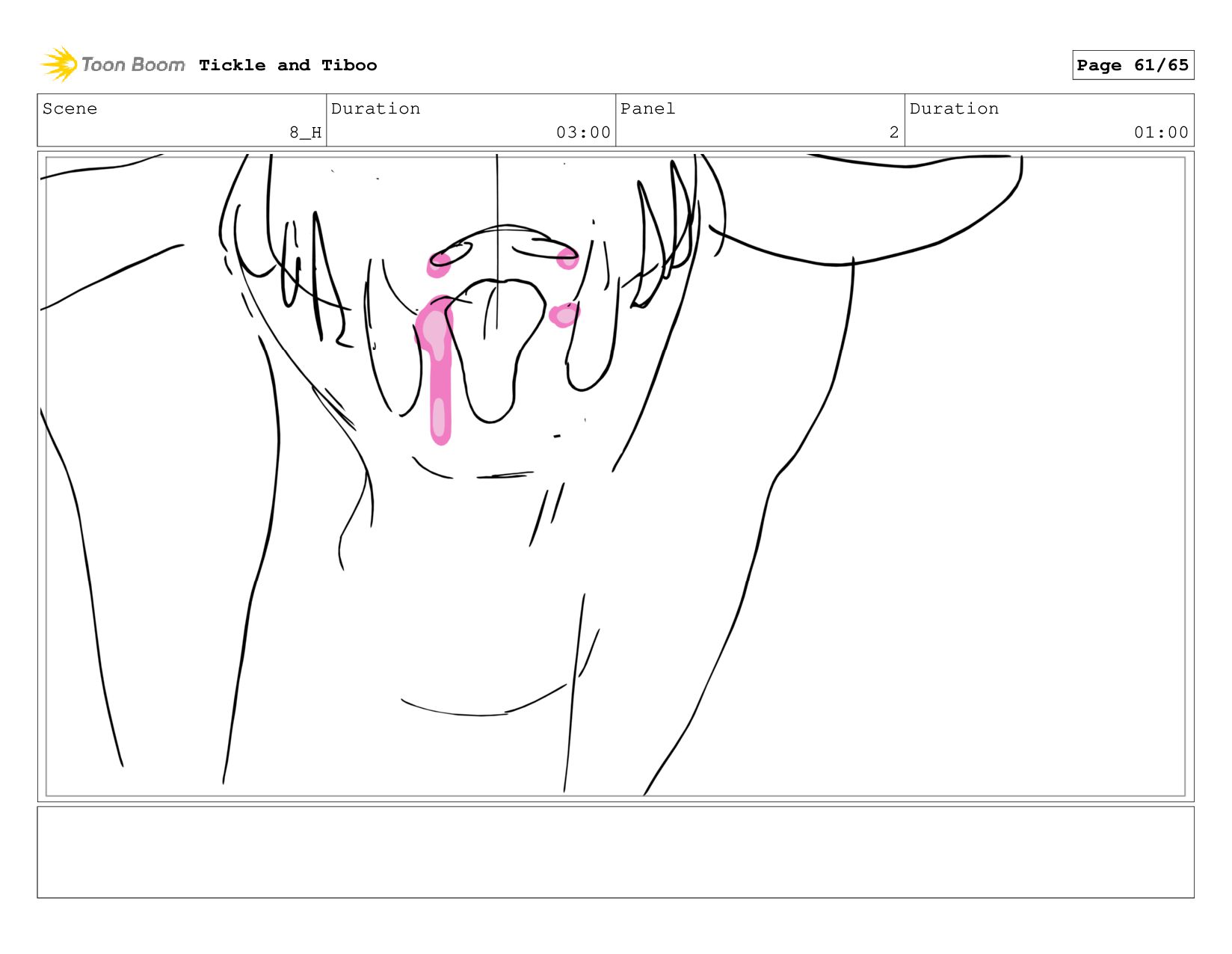Click the "Panel" label
This screenshot has width=1232, height=954.
(x=647, y=108)
